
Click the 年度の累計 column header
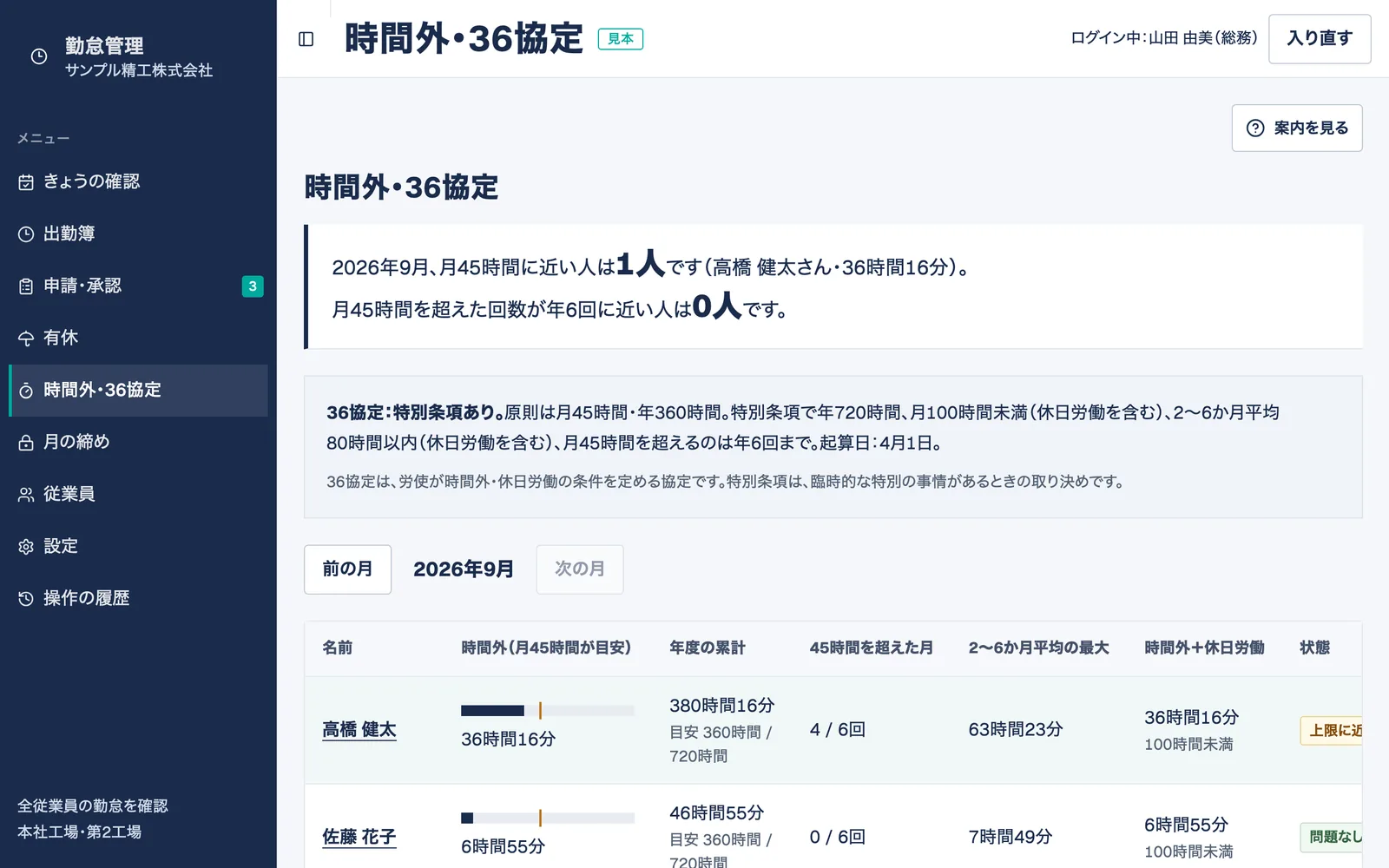[x=708, y=648]
